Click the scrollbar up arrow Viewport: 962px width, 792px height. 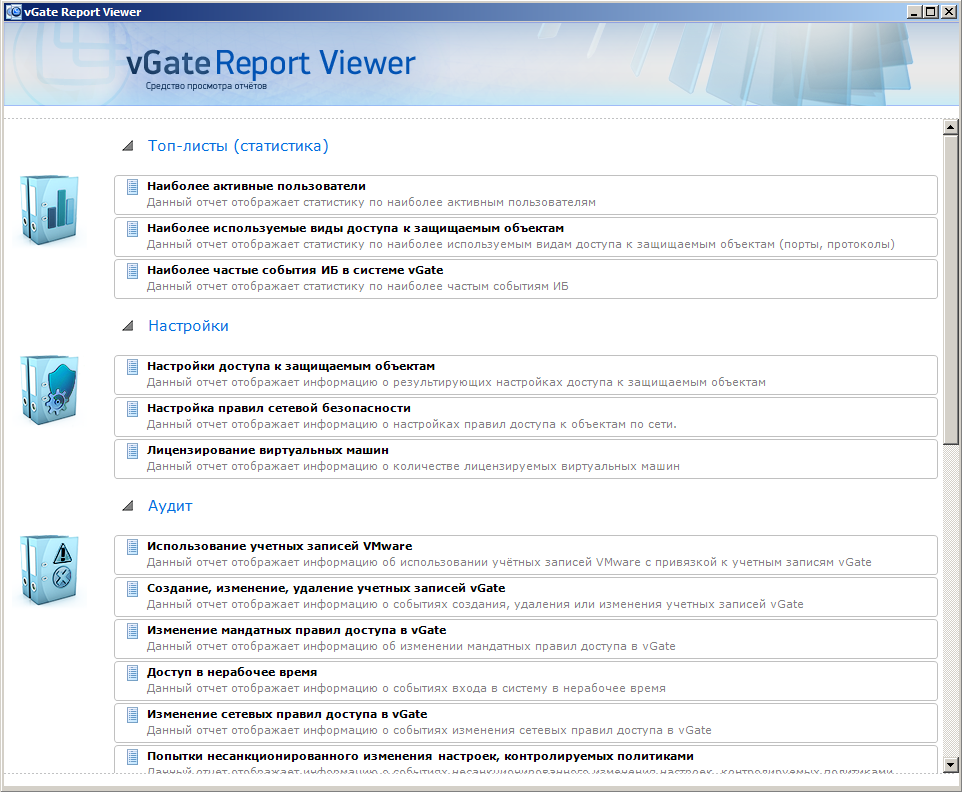tap(950, 127)
